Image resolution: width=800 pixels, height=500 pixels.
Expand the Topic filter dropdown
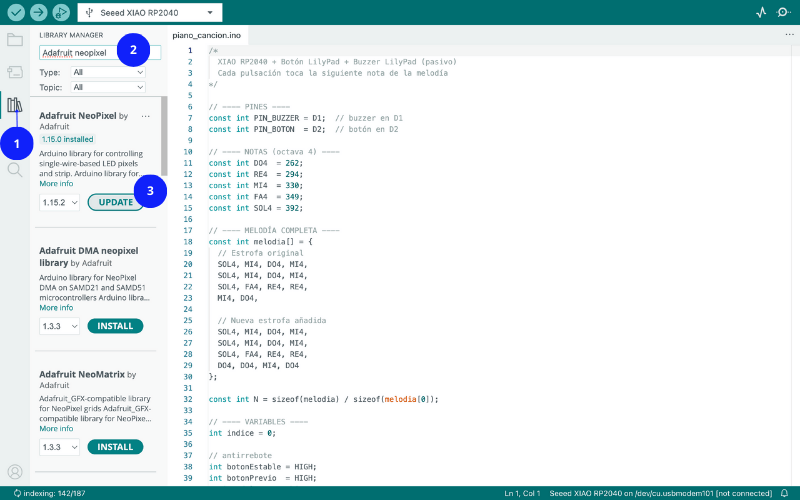(108, 87)
